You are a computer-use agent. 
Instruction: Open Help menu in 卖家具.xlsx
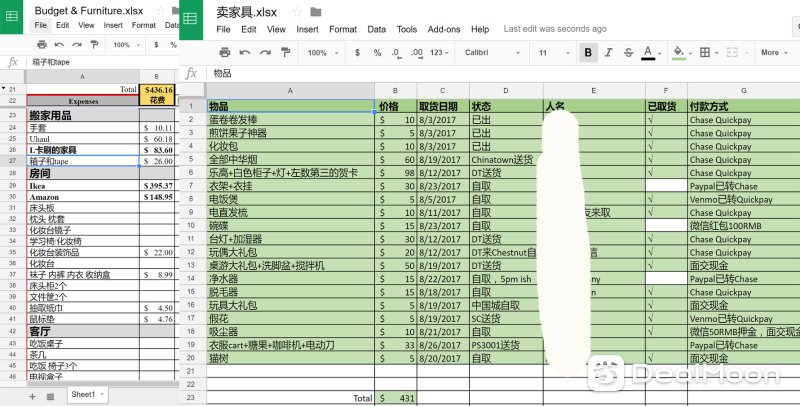[x=480, y=29]
